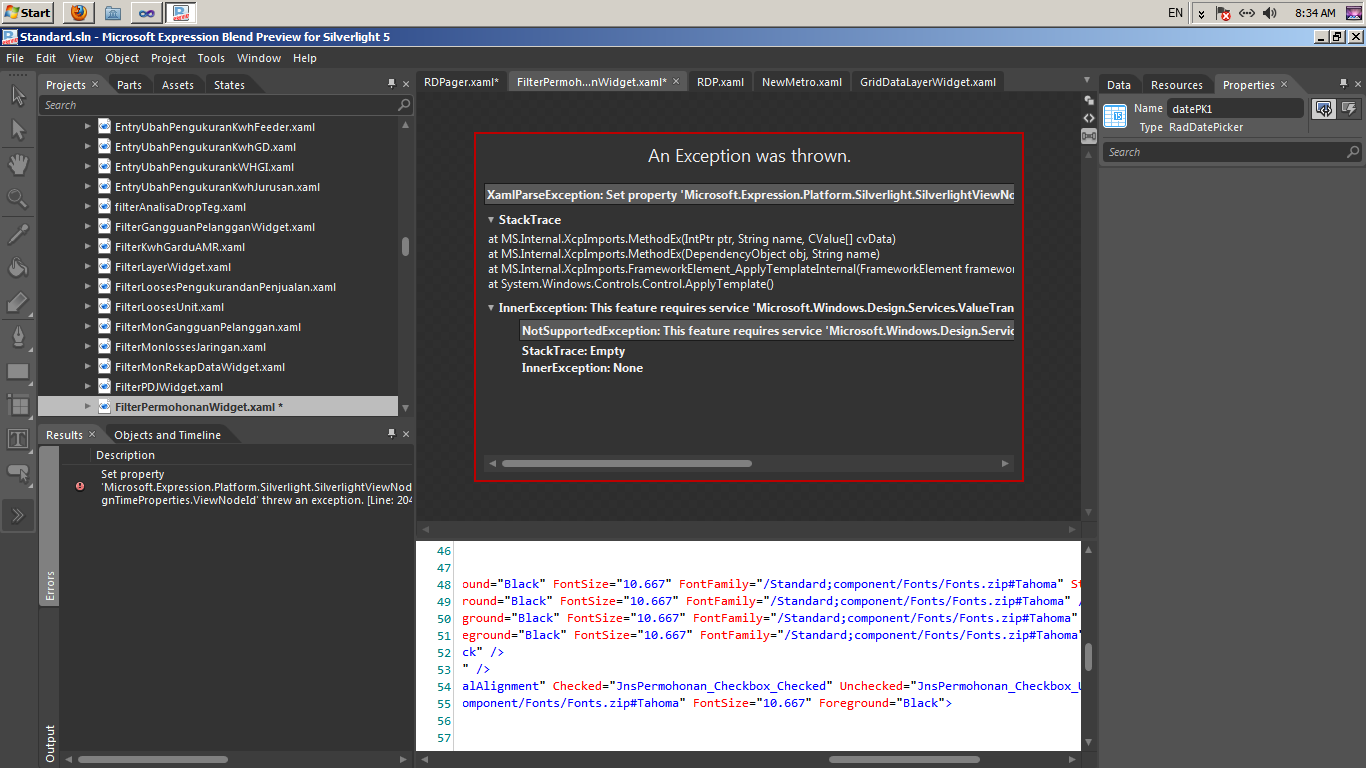Click the exception panel horizontal scrollbar thumb
This screenshot has width=1366, height=768.
(626, 464)
